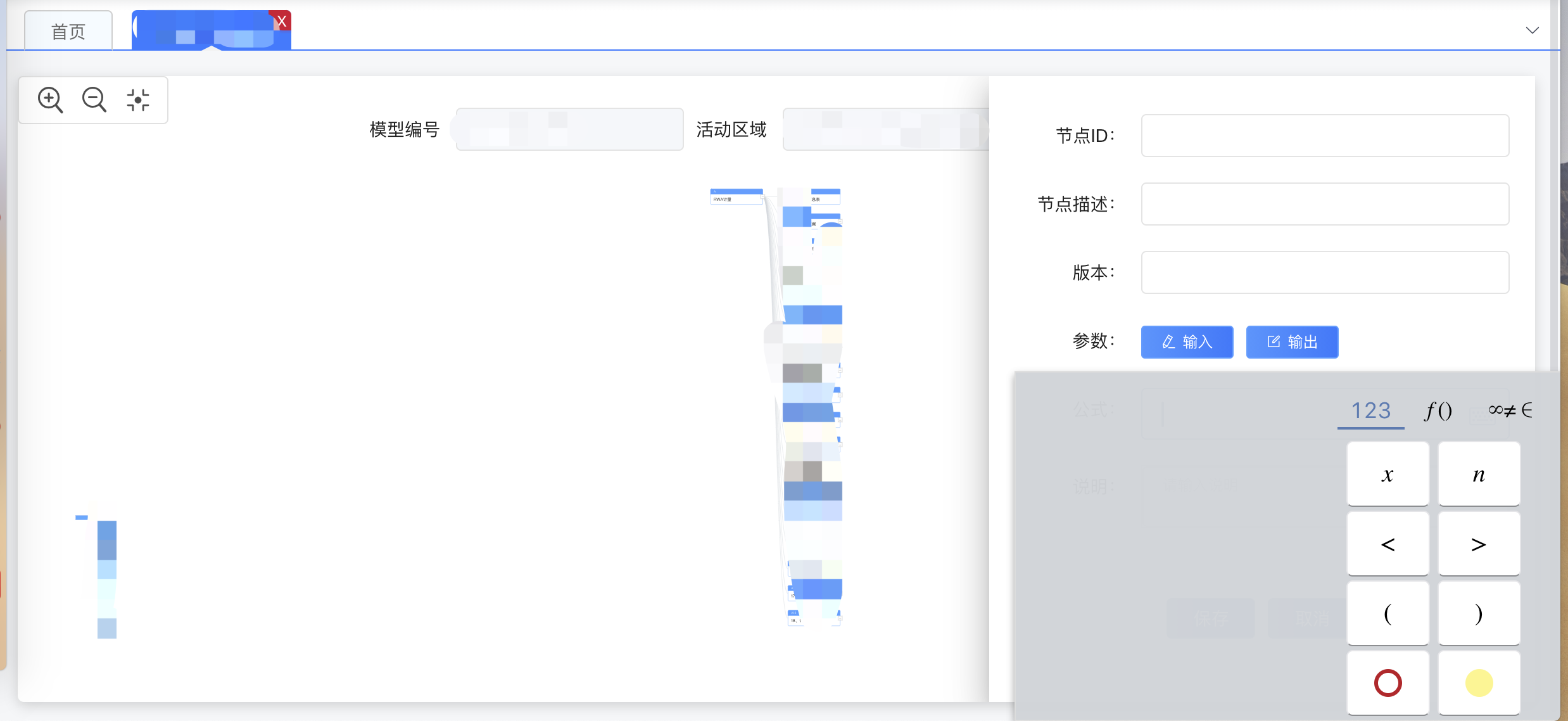Click the fit-to-center canvas icon

[138, 100]
